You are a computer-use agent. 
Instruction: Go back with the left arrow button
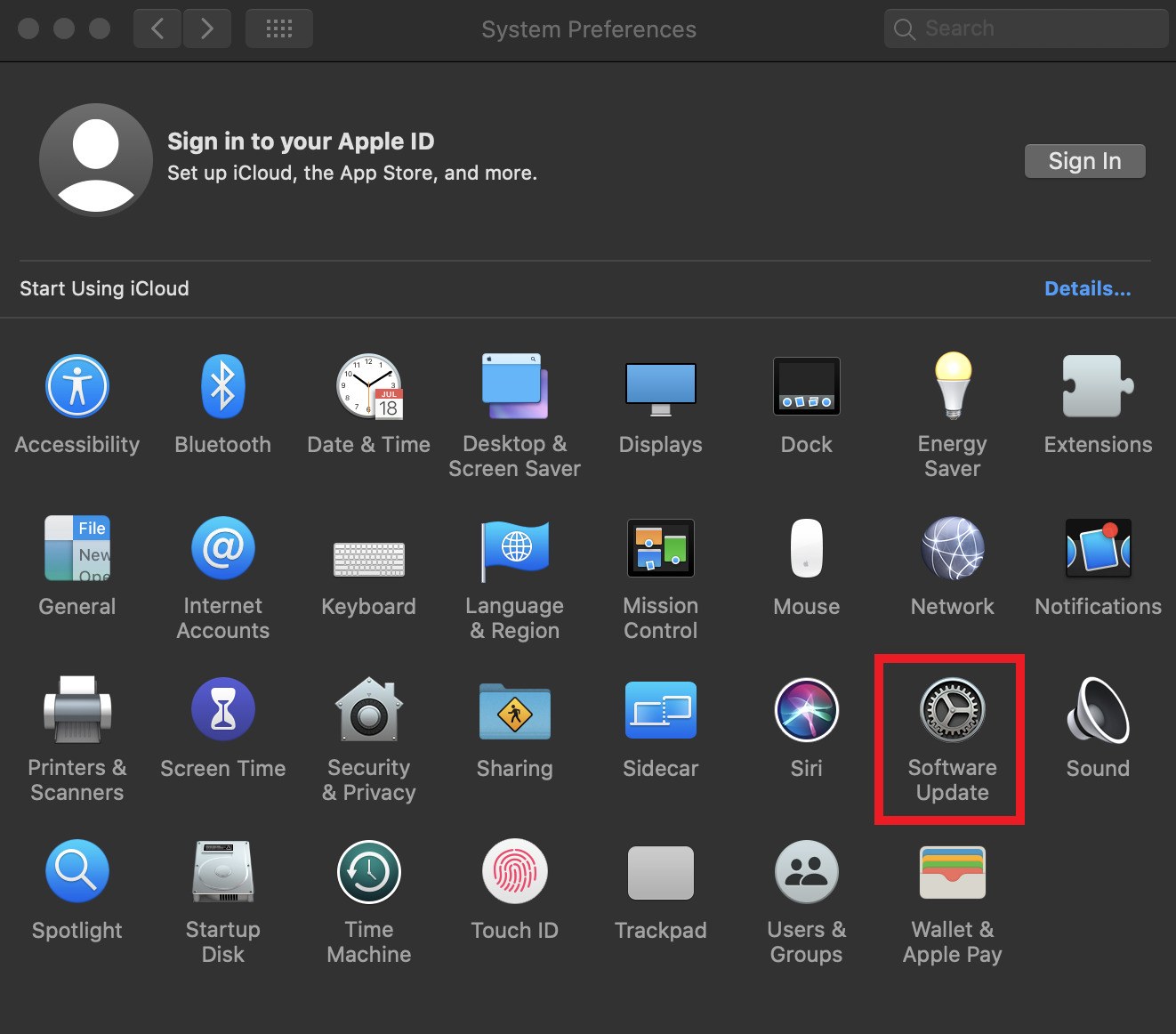tap(157, 28)
